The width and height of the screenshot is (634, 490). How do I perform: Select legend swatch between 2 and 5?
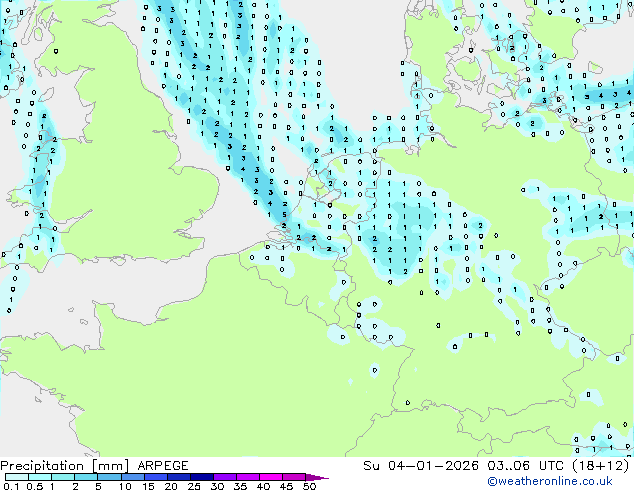pos(86,477)
